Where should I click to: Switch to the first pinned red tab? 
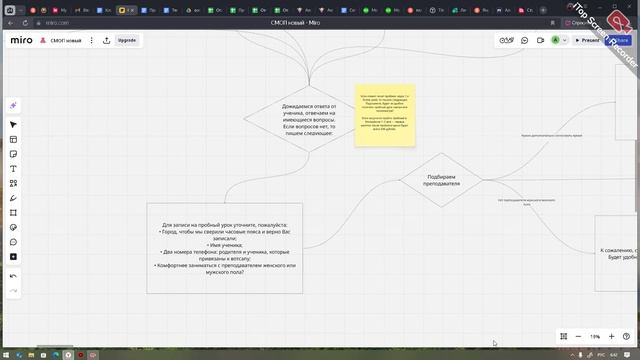(x=33, y=10)
